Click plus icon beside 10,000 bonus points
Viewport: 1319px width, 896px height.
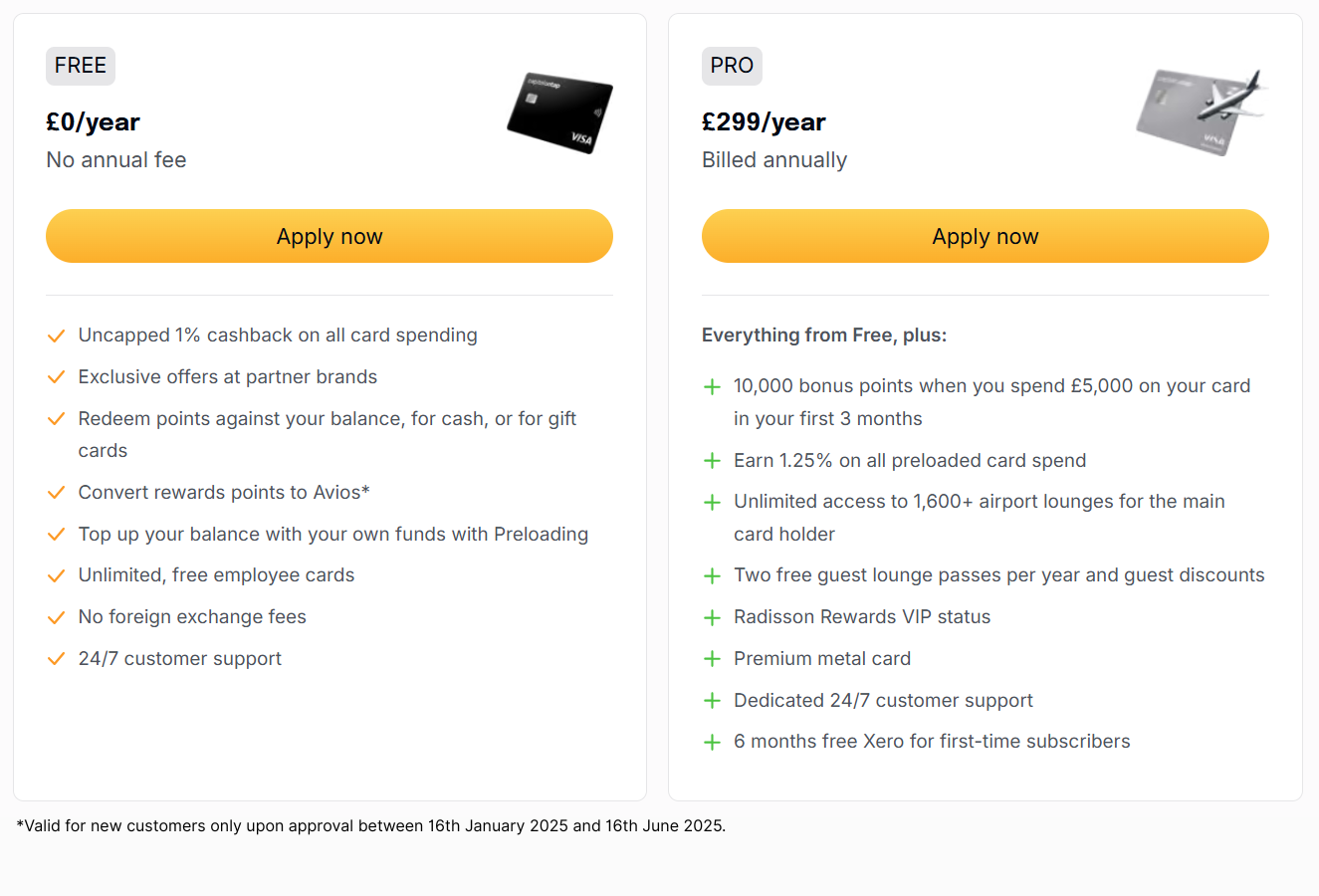(712, 386)
